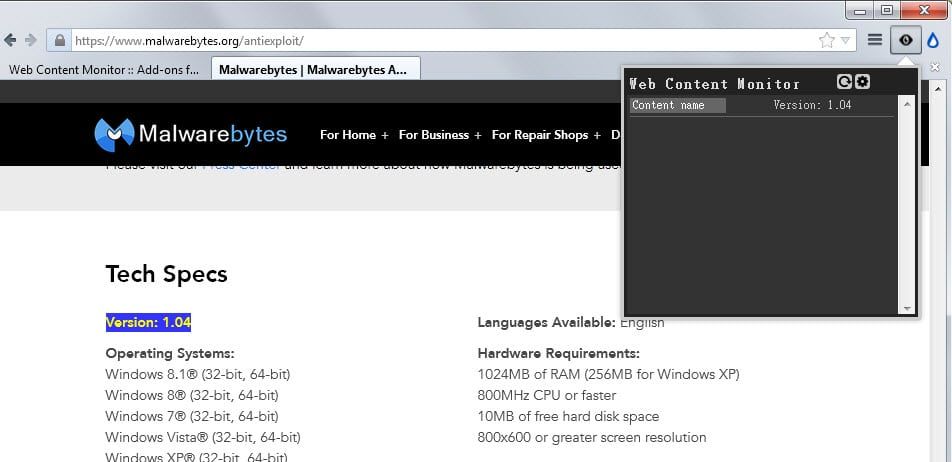Image resolution: width=952 pixels, height=462 pixels.
Task: Click Windows 8.1 (32-bit, 64-bit) line
Action: coord(198,375)
